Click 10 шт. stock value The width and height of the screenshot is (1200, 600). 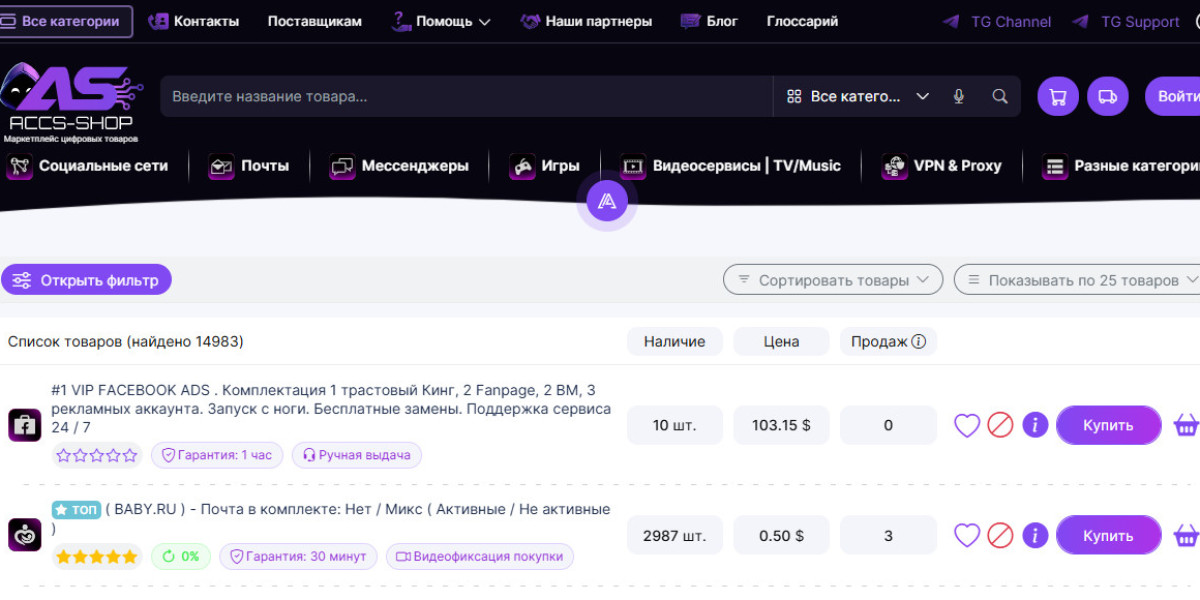click(675, 425)
